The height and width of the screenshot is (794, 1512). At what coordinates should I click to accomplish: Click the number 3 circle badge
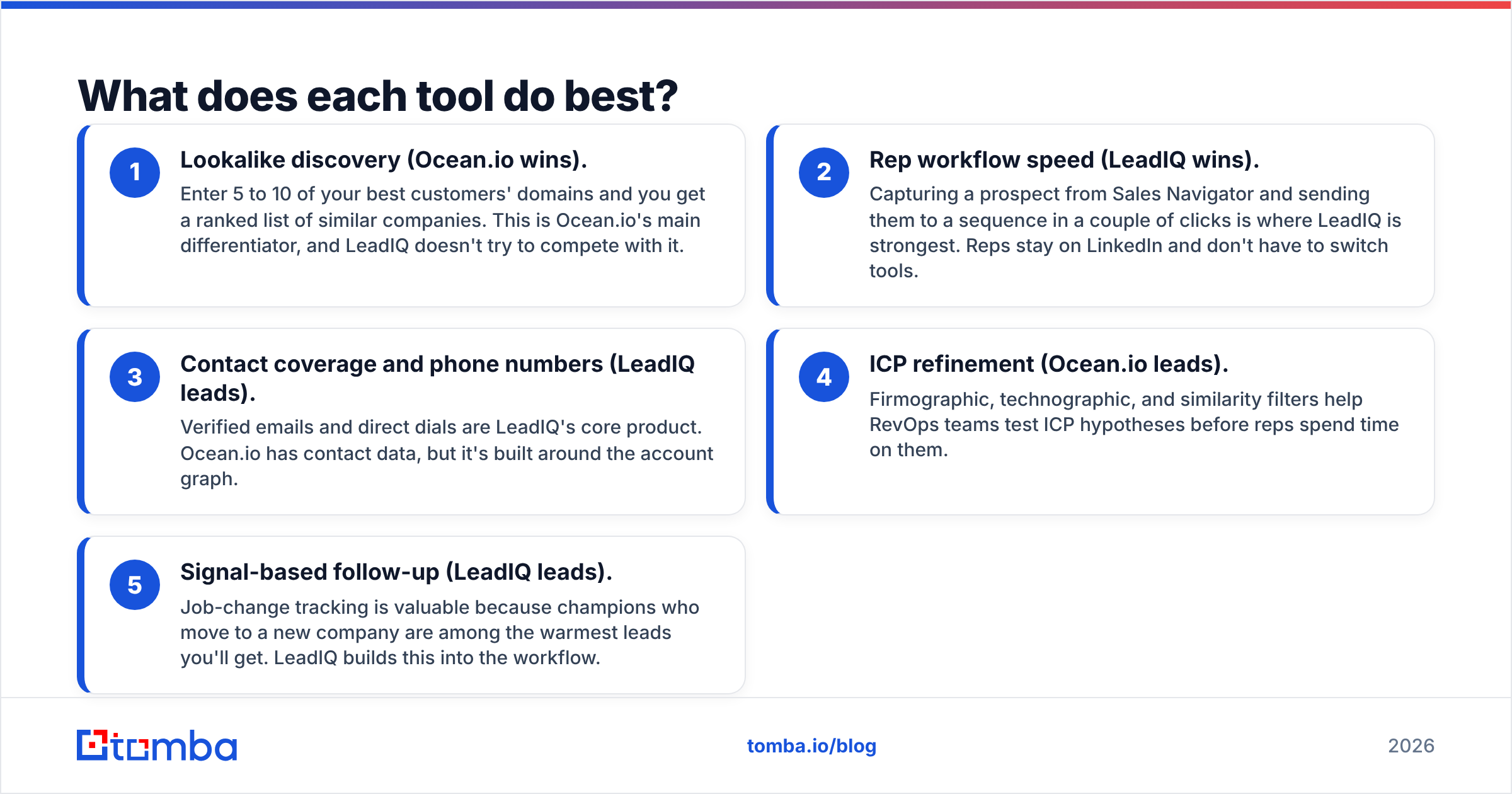(135, 377)
